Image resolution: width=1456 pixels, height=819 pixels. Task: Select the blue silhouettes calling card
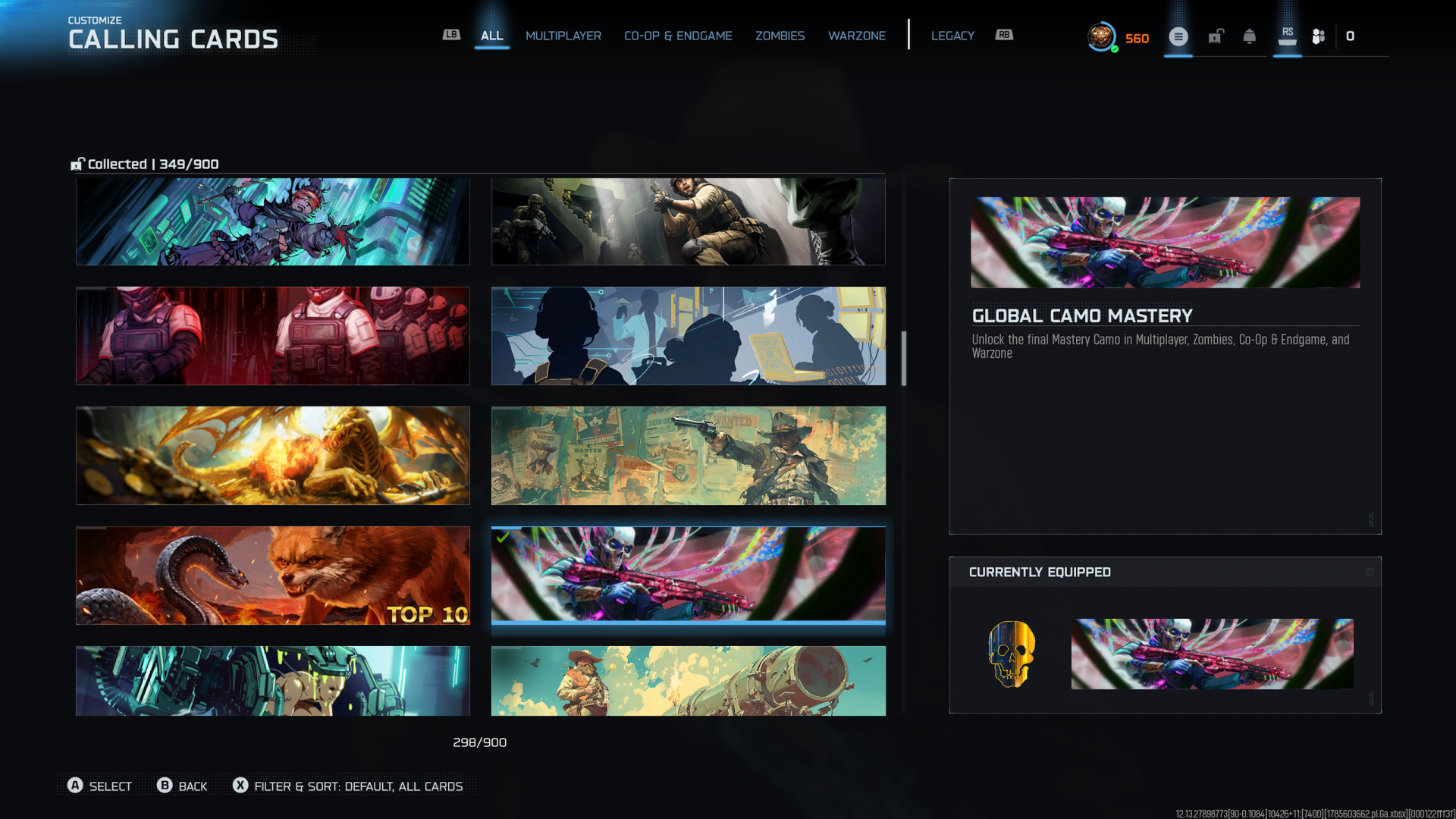pos(689,335)
